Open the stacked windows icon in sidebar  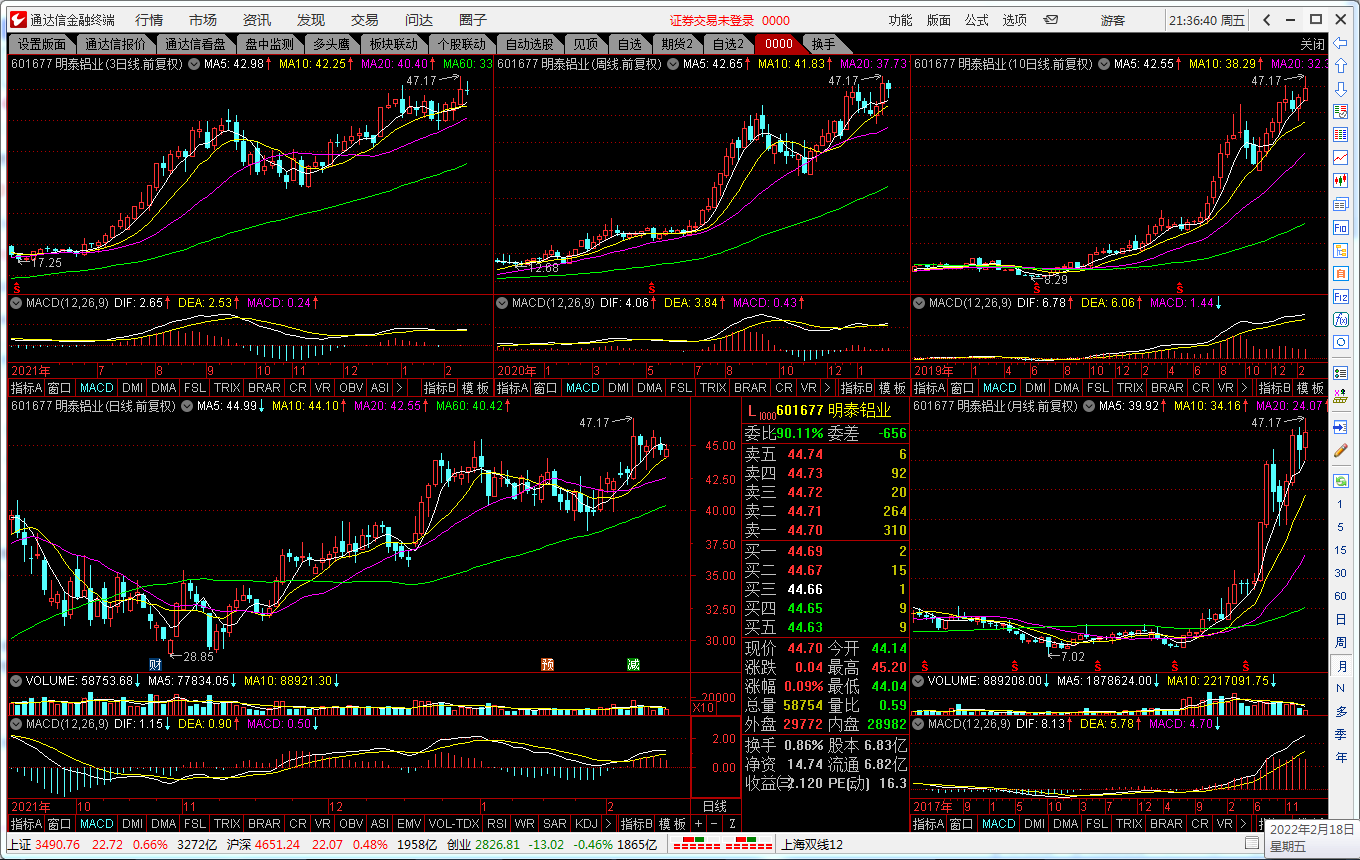[x=1341, y=204]
